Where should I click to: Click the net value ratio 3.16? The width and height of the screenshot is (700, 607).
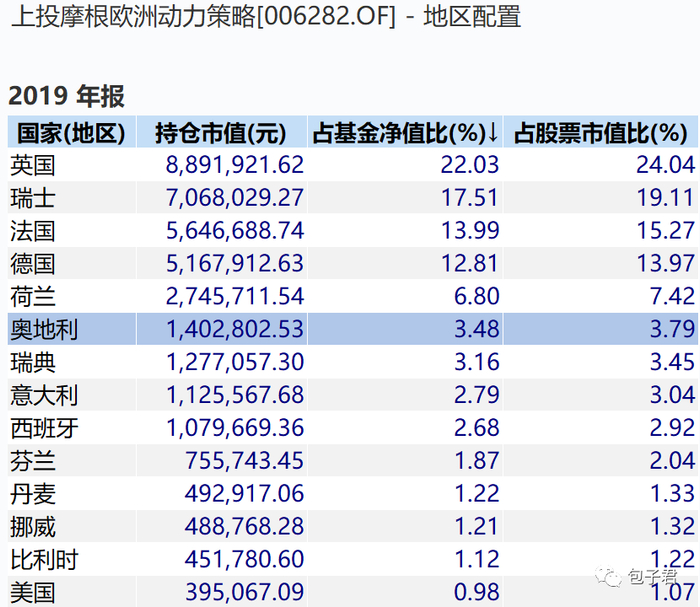click(x=476, y=362)
